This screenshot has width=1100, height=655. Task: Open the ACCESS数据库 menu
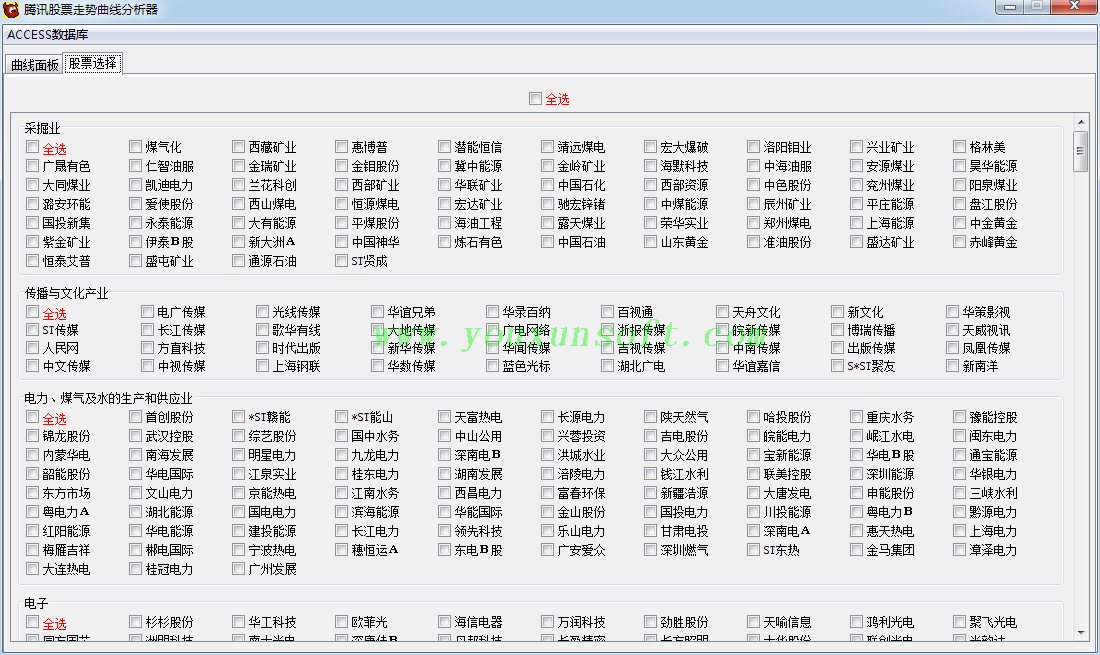pyautogui.click(x=48, y=34)
